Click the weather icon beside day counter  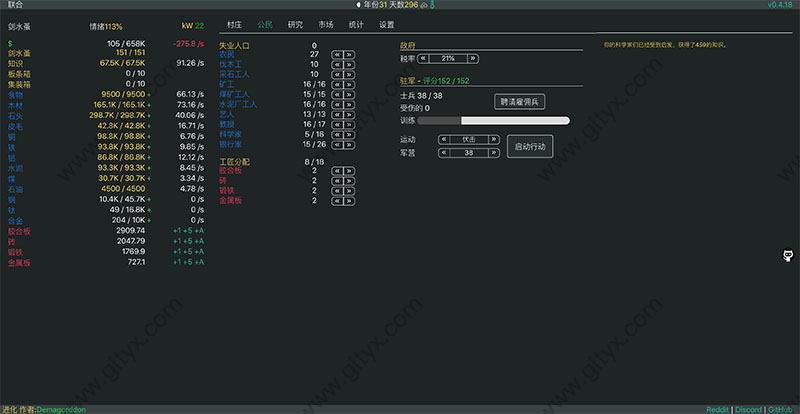(424, 5)
